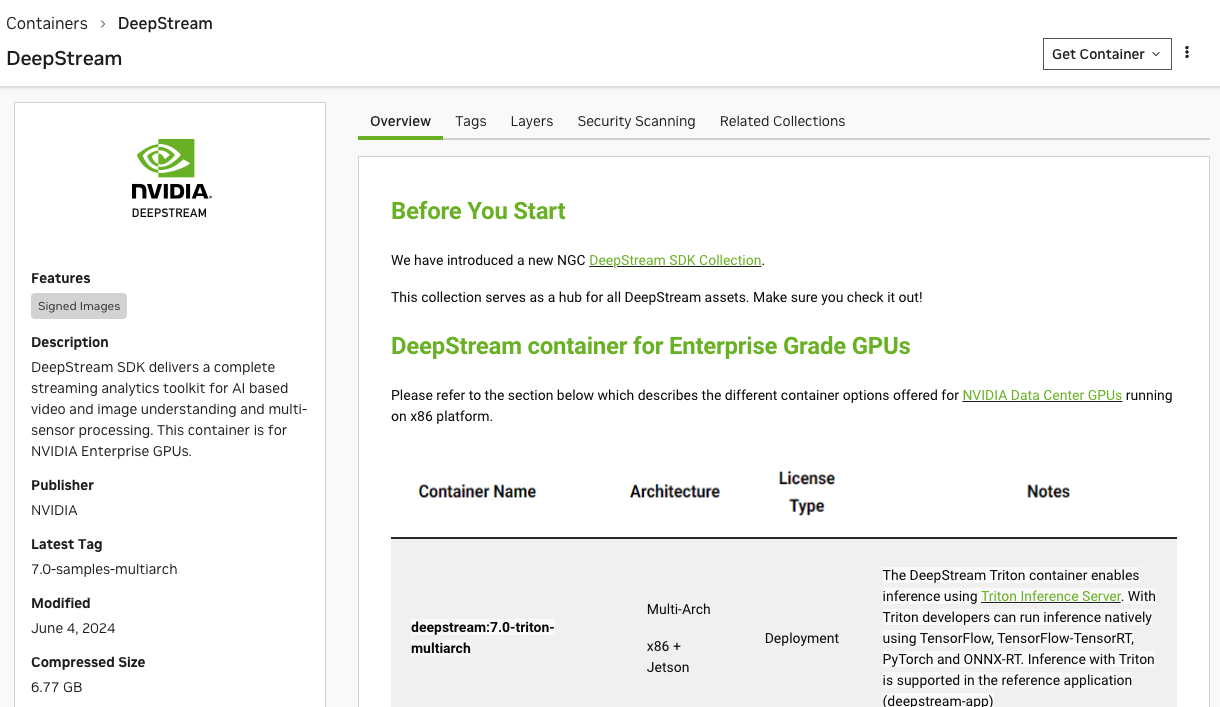Click the DeepStream breadcrumb item
The width and height of the screenshot is (1220, 707).
tap(165, 23)
